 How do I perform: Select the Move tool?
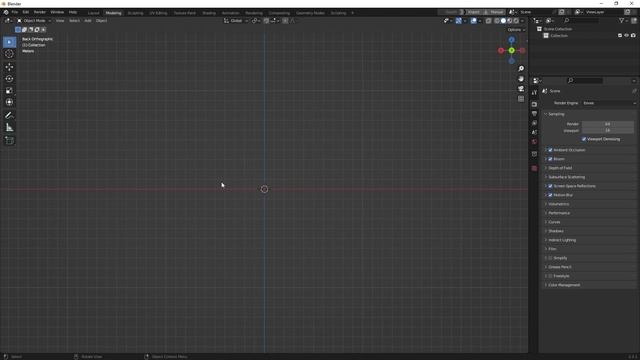tap(9, 67)
